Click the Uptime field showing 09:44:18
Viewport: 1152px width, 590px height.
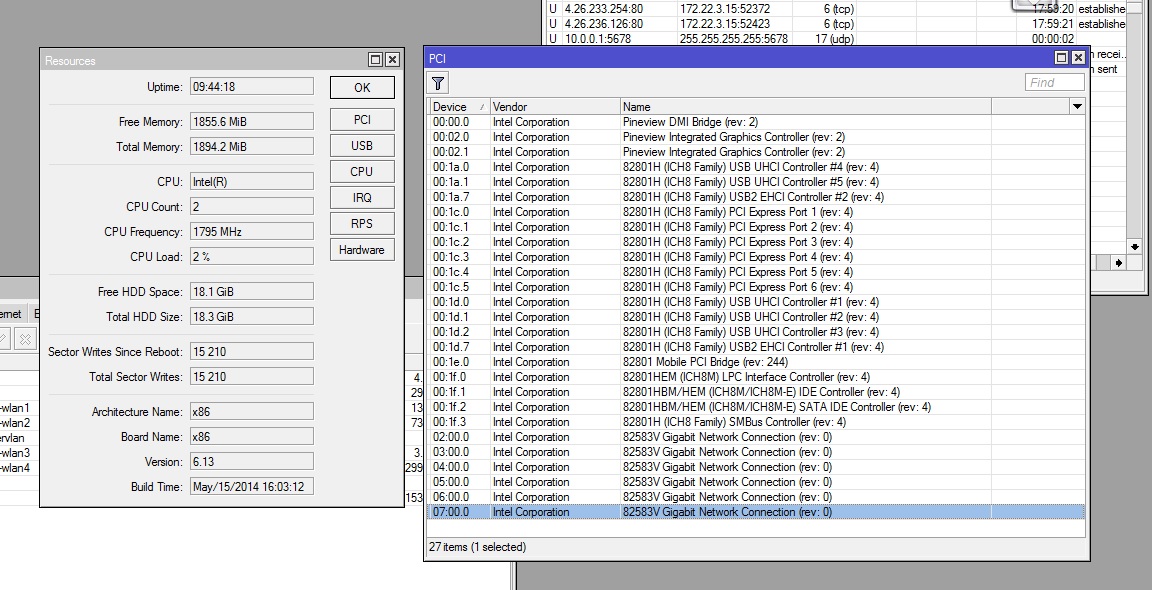click(252, 87)
